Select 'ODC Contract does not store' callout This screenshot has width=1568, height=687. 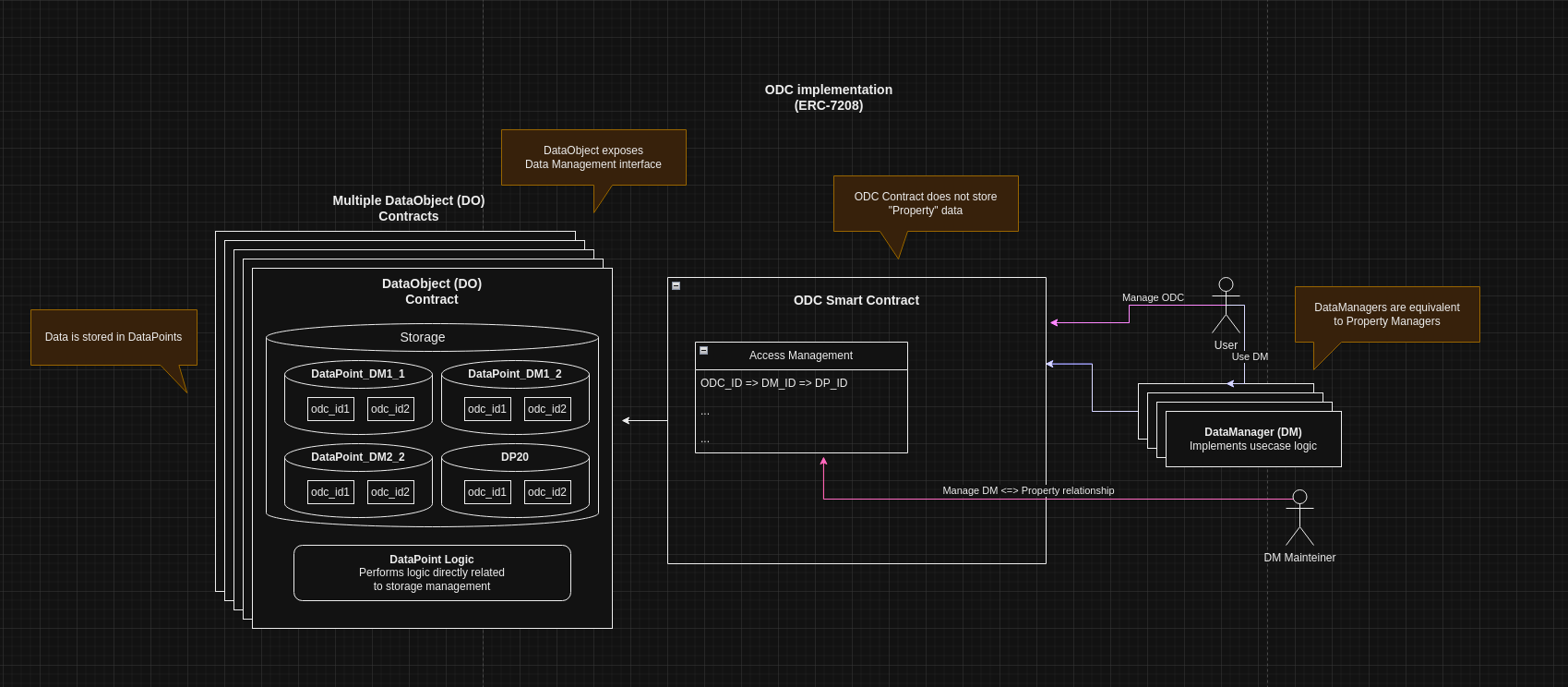point(926,203)
